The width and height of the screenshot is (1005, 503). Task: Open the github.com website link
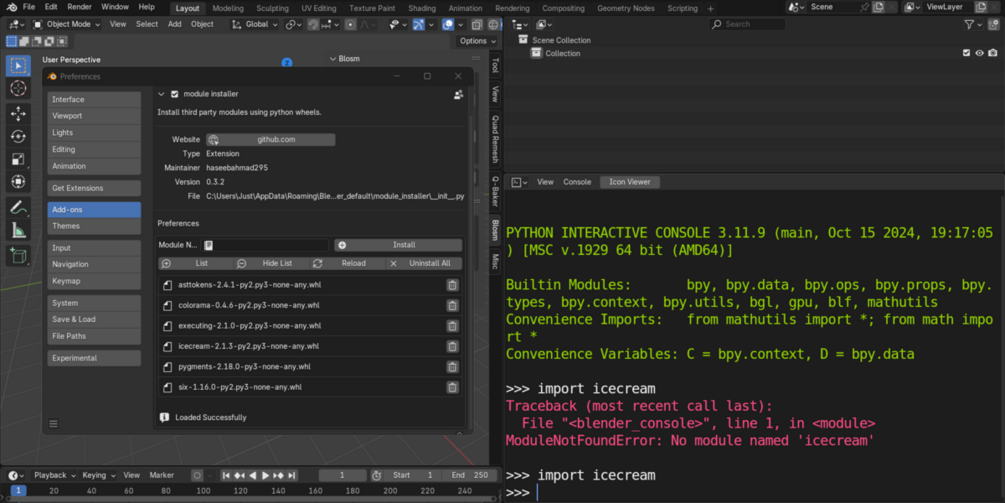(x=270, y=140)
